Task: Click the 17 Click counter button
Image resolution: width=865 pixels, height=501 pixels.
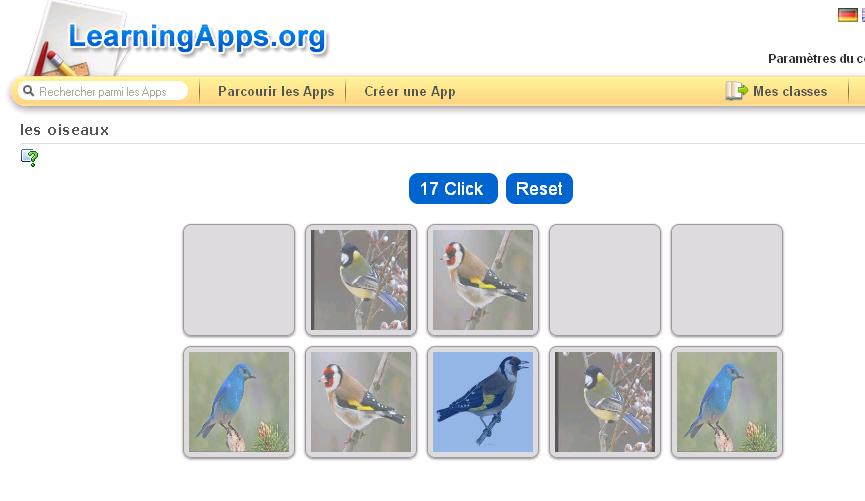Action: (453, 189)
